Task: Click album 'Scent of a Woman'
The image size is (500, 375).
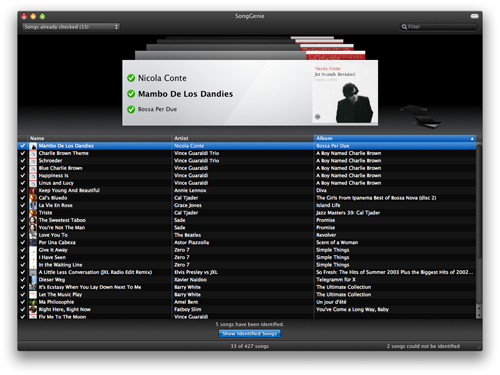Action: (x=337, y=242)
